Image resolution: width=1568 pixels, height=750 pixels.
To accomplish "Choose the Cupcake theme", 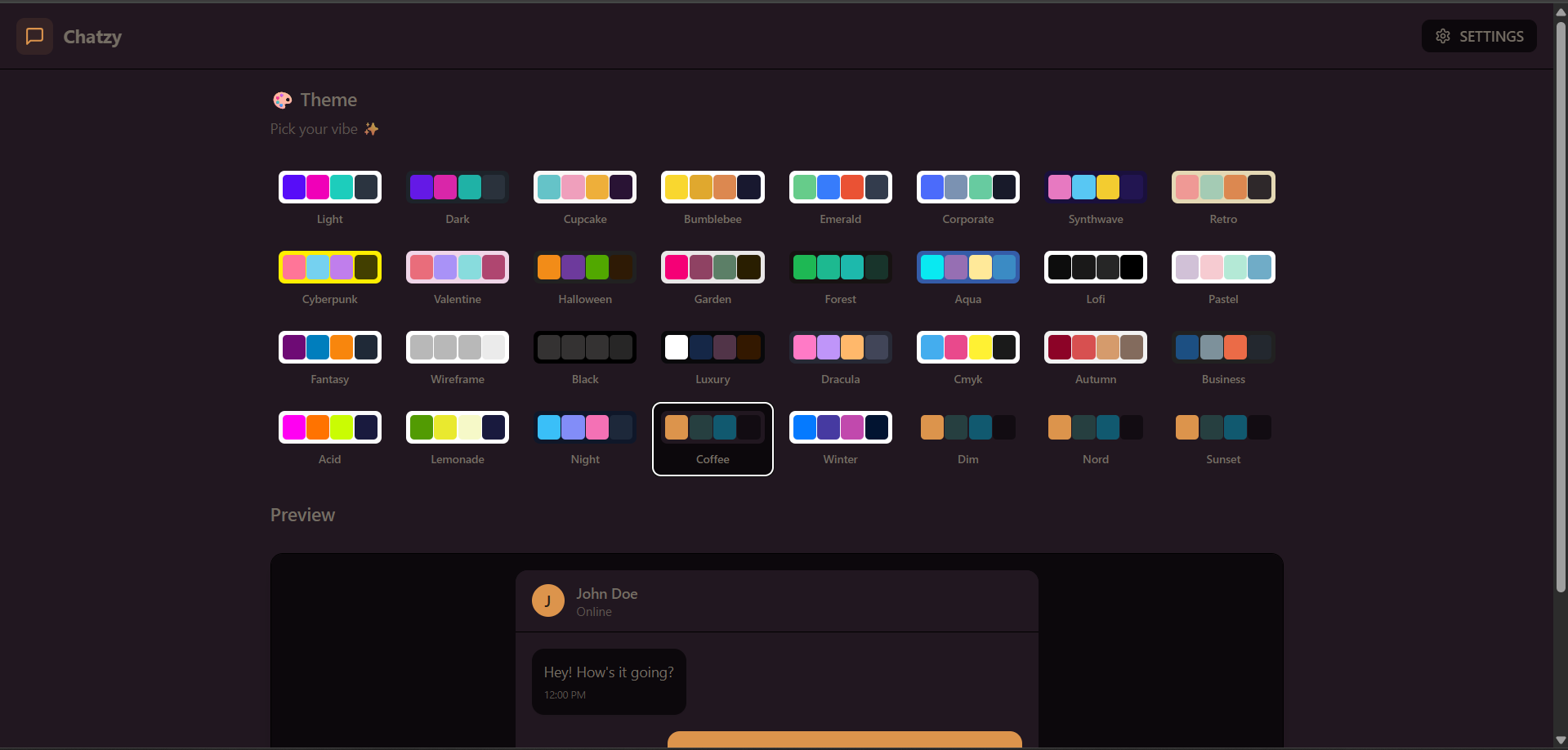I will (x=585, y=199).
